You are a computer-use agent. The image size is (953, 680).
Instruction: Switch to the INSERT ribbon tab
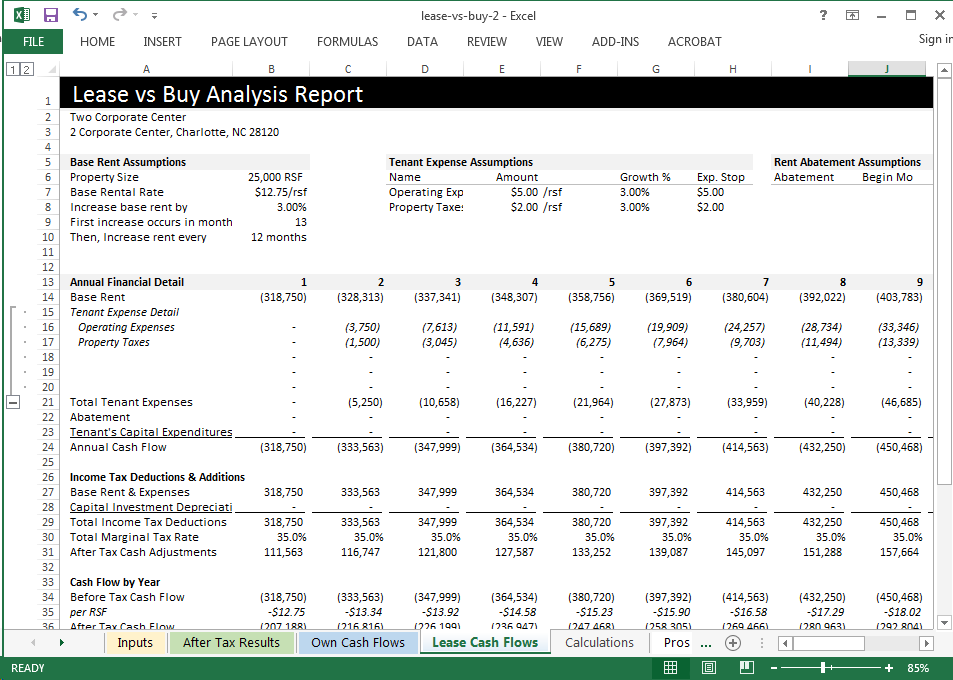coord(162,41)
